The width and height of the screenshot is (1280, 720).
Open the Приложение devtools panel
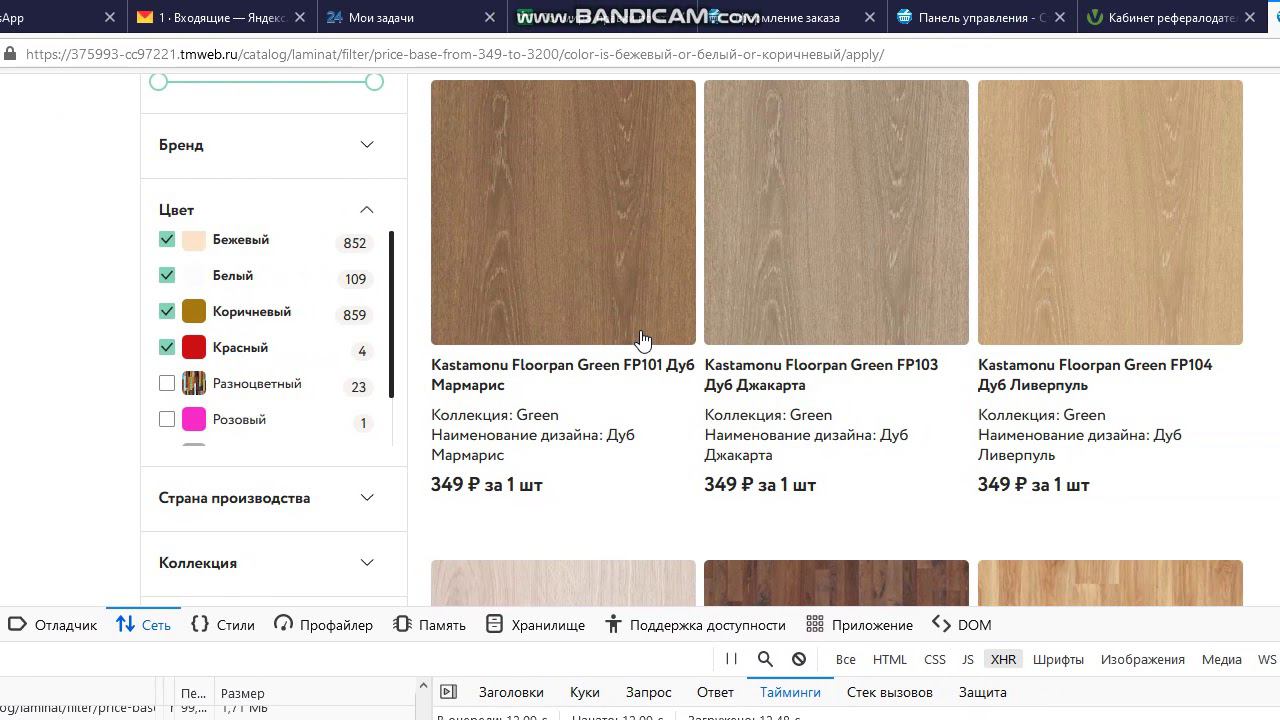click(860, 625)
